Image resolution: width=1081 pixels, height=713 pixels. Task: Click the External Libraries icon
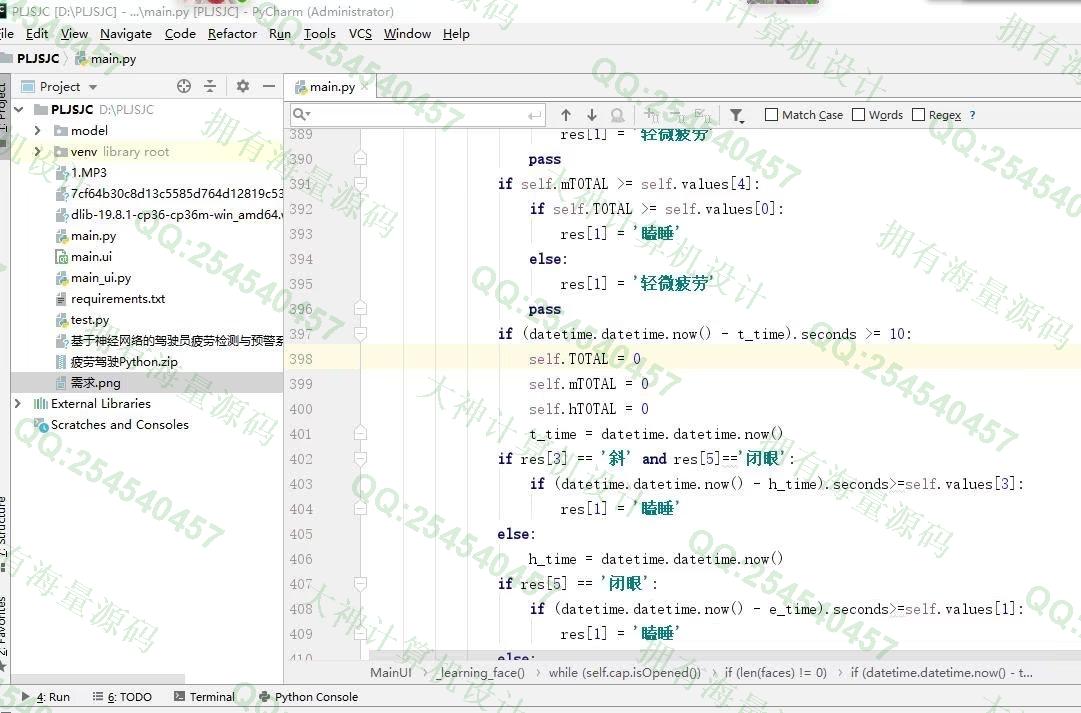tap(41, 403)
